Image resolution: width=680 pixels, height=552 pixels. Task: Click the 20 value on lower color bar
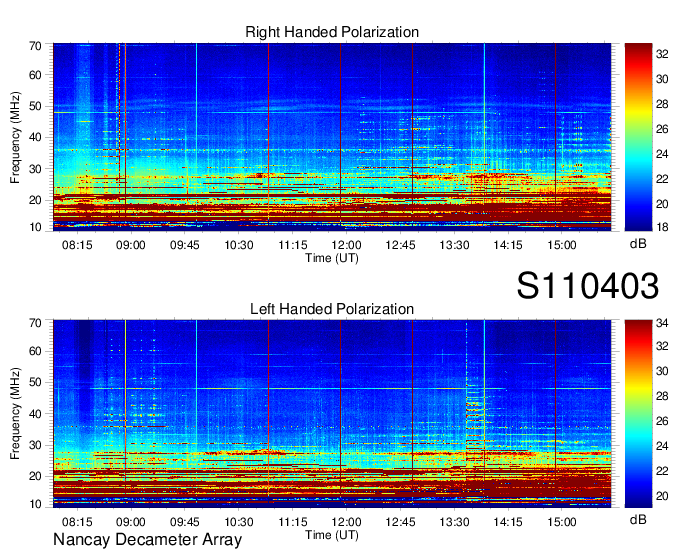662,496
